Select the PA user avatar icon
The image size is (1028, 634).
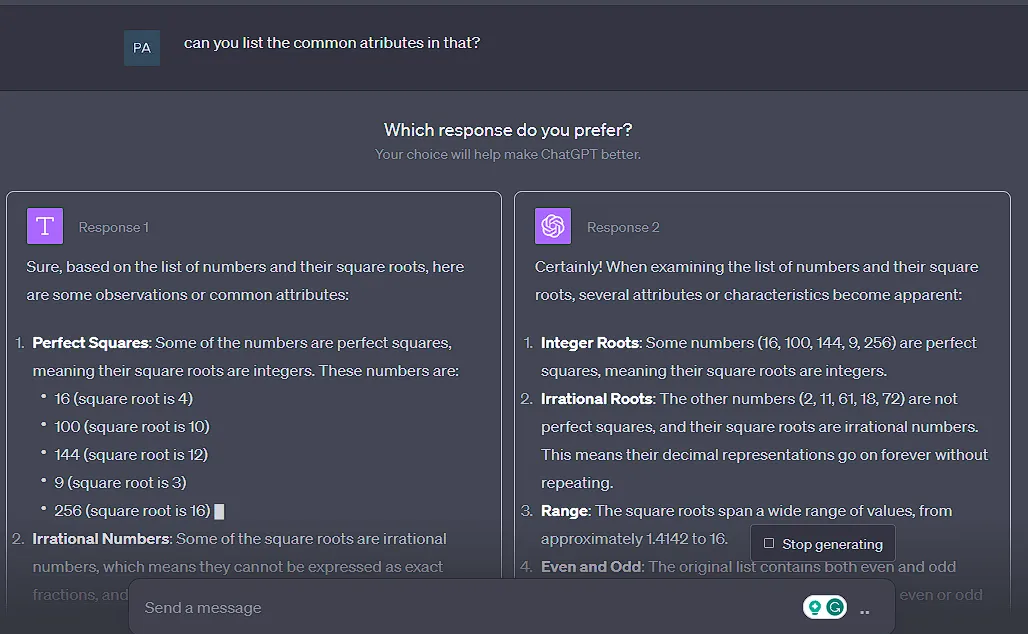click(141, 47)
